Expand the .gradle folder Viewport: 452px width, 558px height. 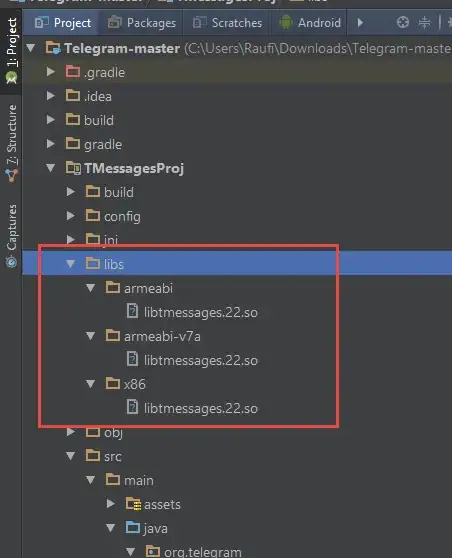[x=51, y=72]
